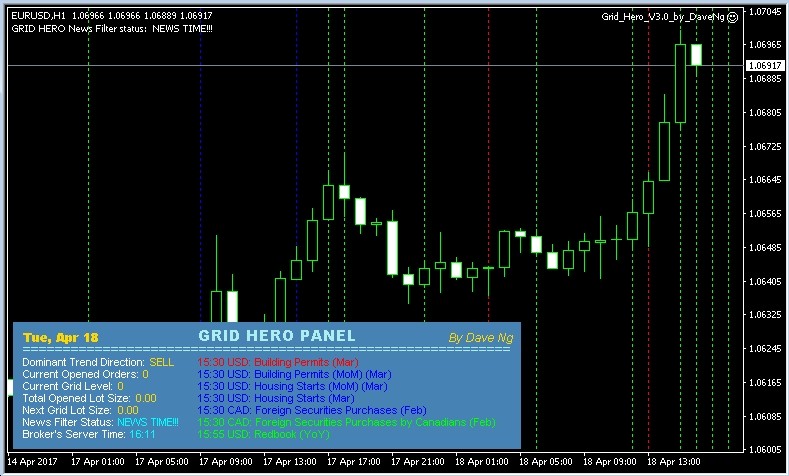Click the EURUSD,H1 symbol label
Viewport: 789px width, 476px height.
point(38,16)
